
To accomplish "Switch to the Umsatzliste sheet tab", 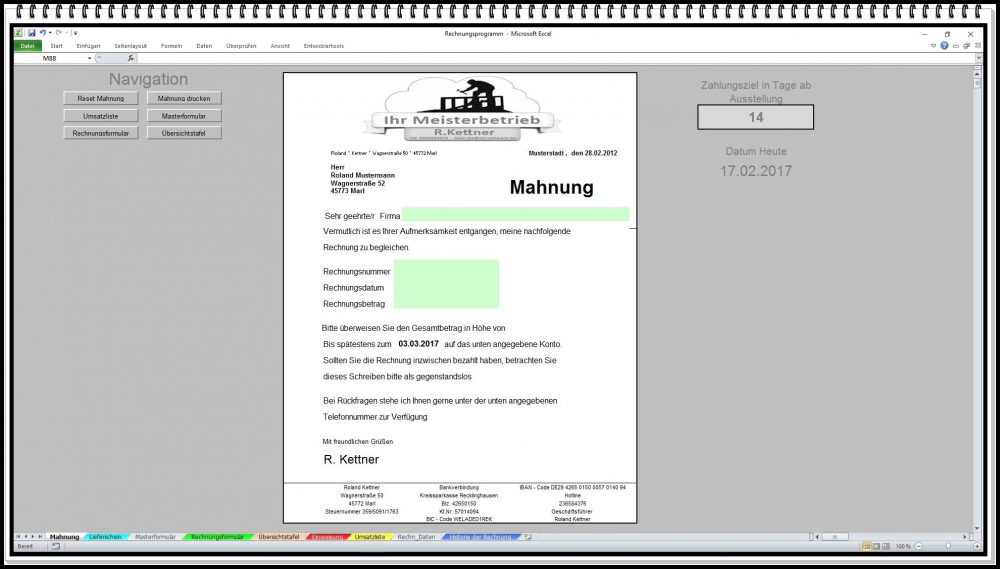I will click(x=369, y=537).
